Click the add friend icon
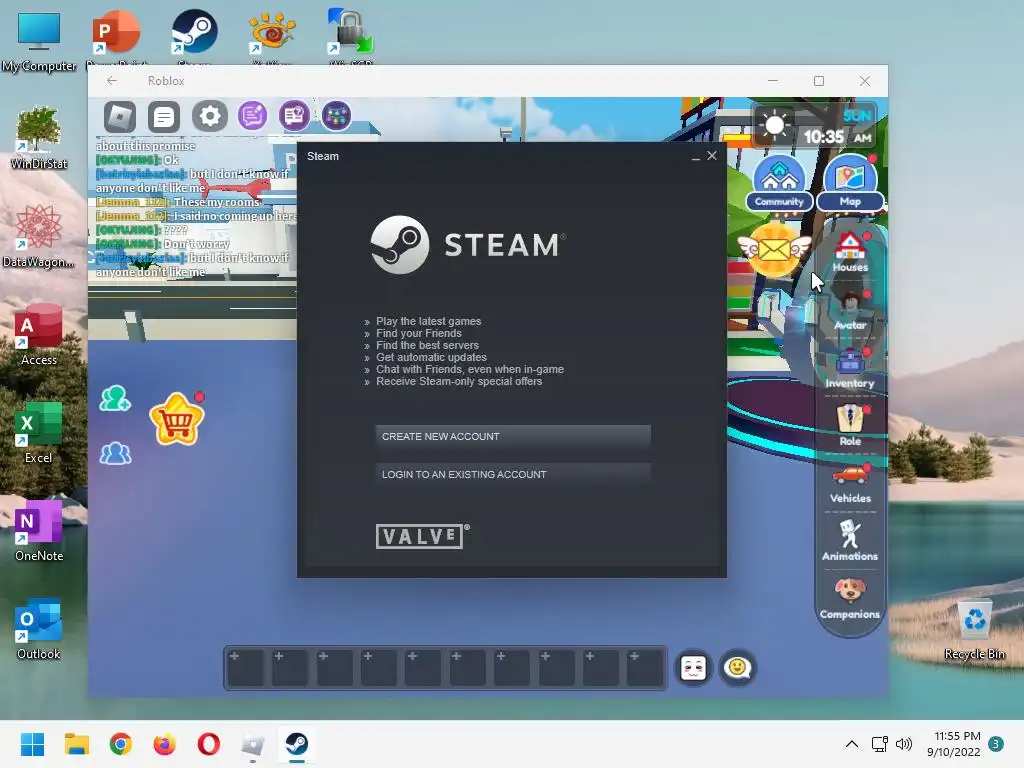 point(115,398)
